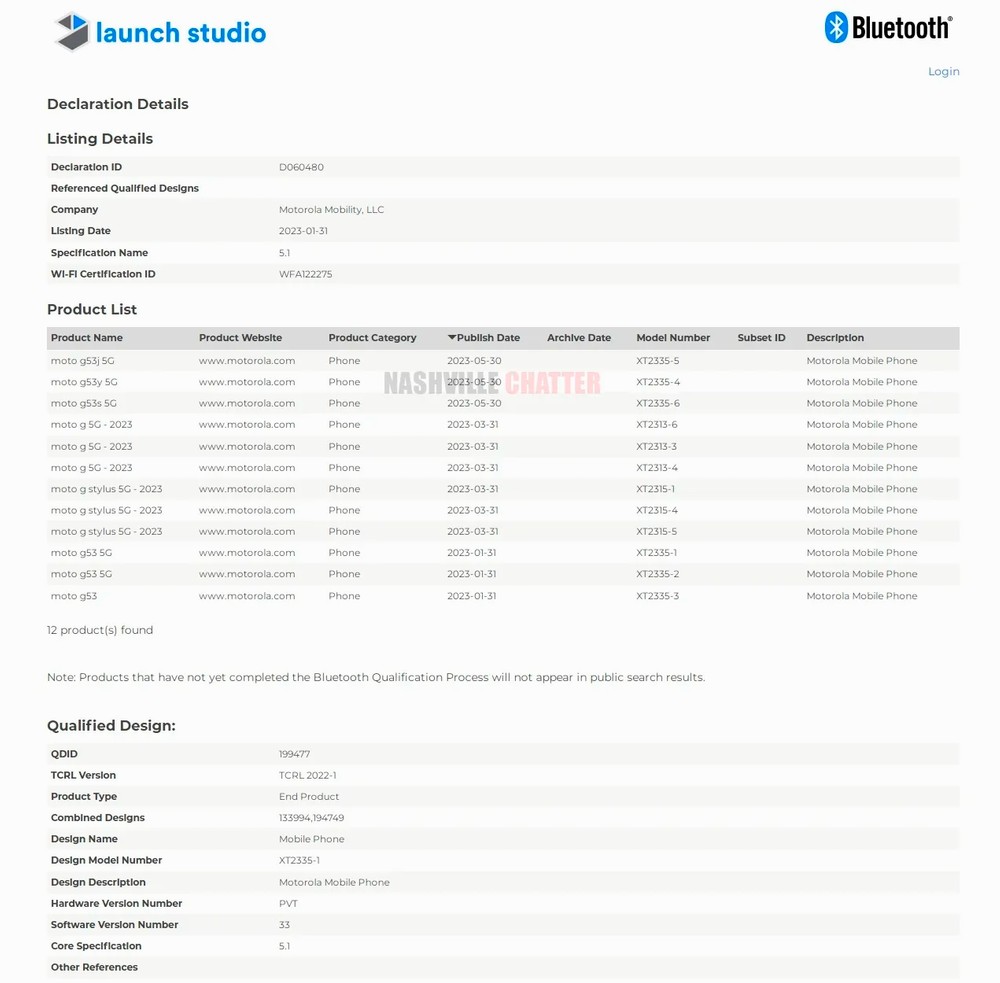Image resolution: width=1000 pixels, height=983 pixels.
Task: Select the moto g53y 5G product name
Action: [x=84, y=382]
